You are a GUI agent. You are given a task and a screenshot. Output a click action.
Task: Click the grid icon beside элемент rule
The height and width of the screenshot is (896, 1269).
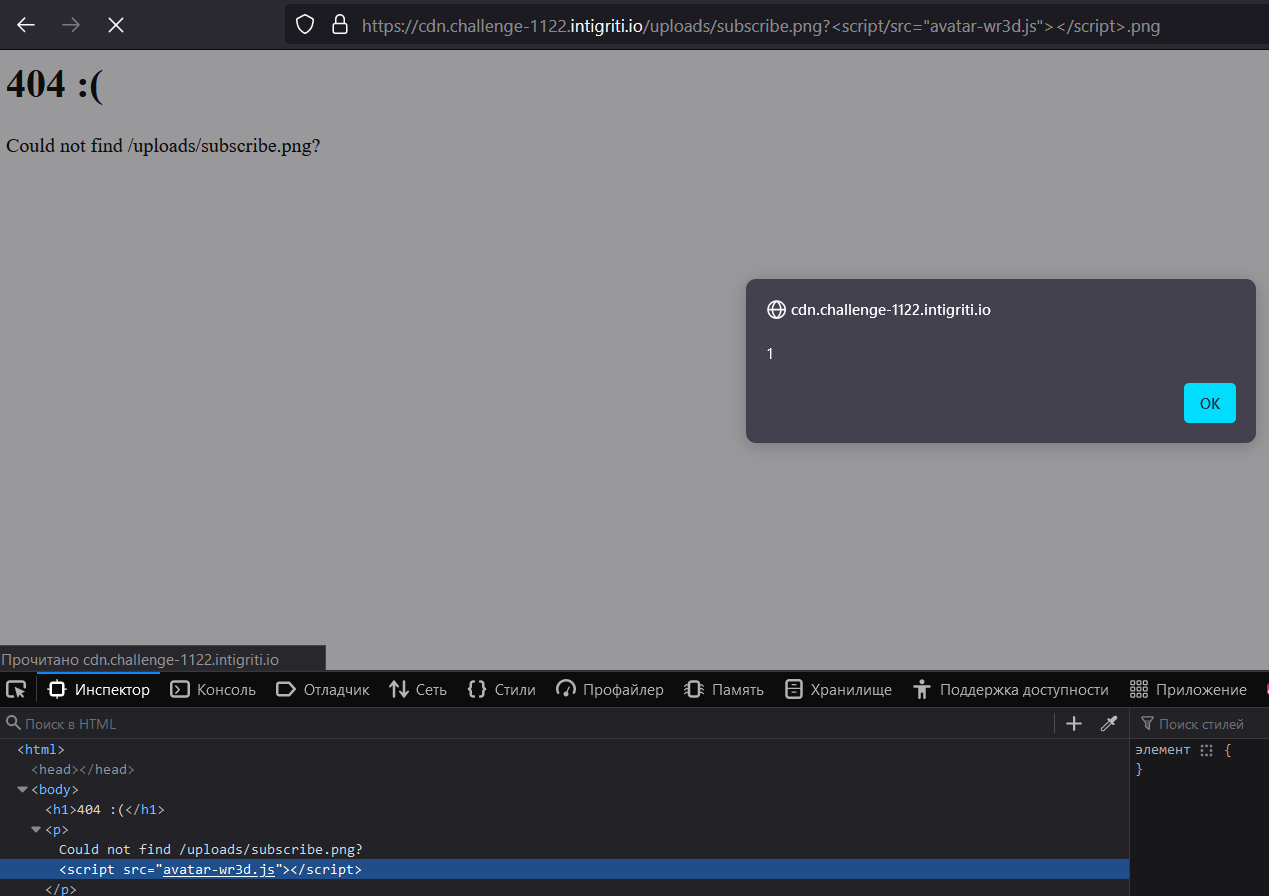pyautogui.click(x=1207, y=749)
